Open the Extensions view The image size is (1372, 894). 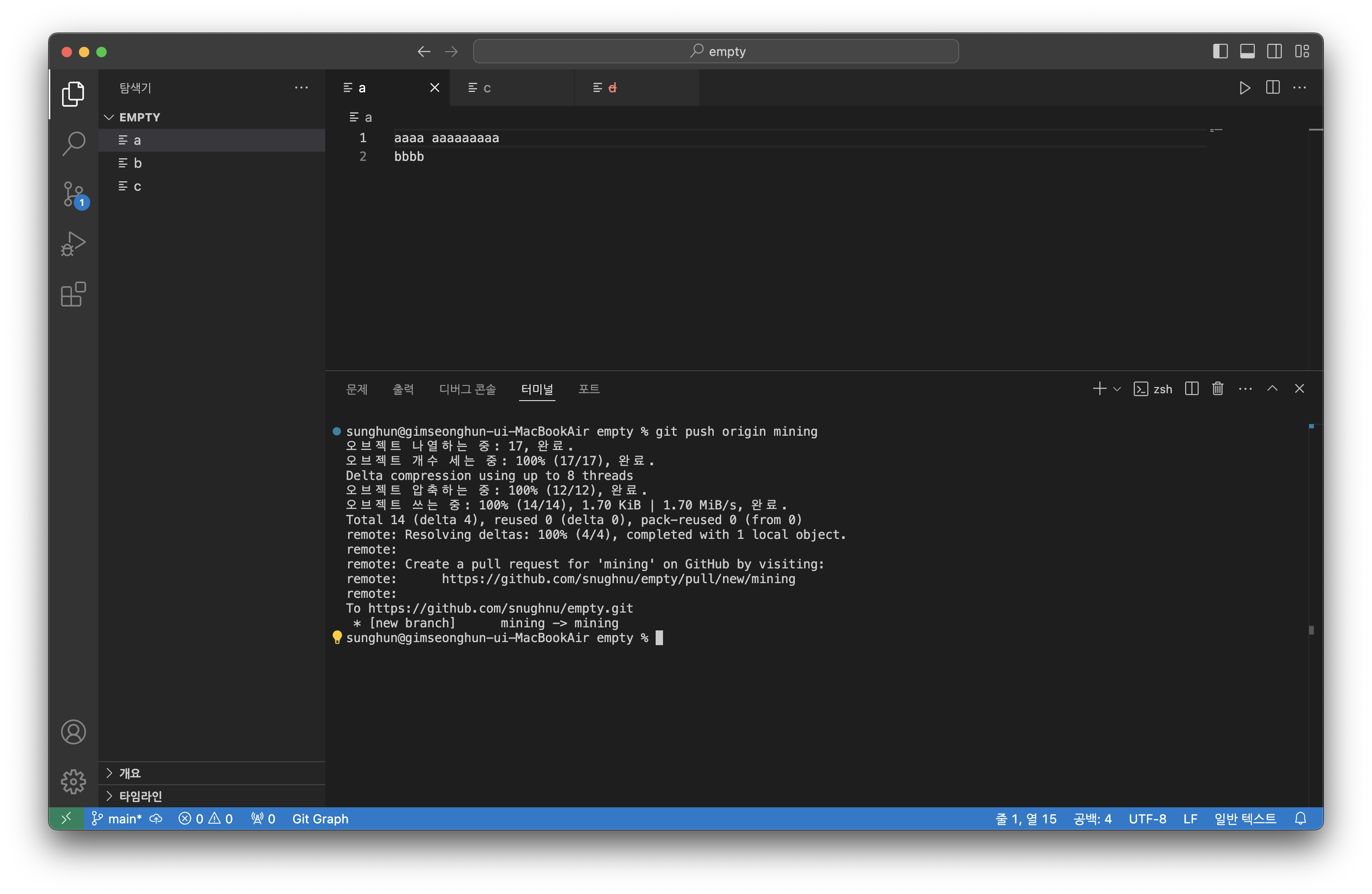click(x=73, y=294)
